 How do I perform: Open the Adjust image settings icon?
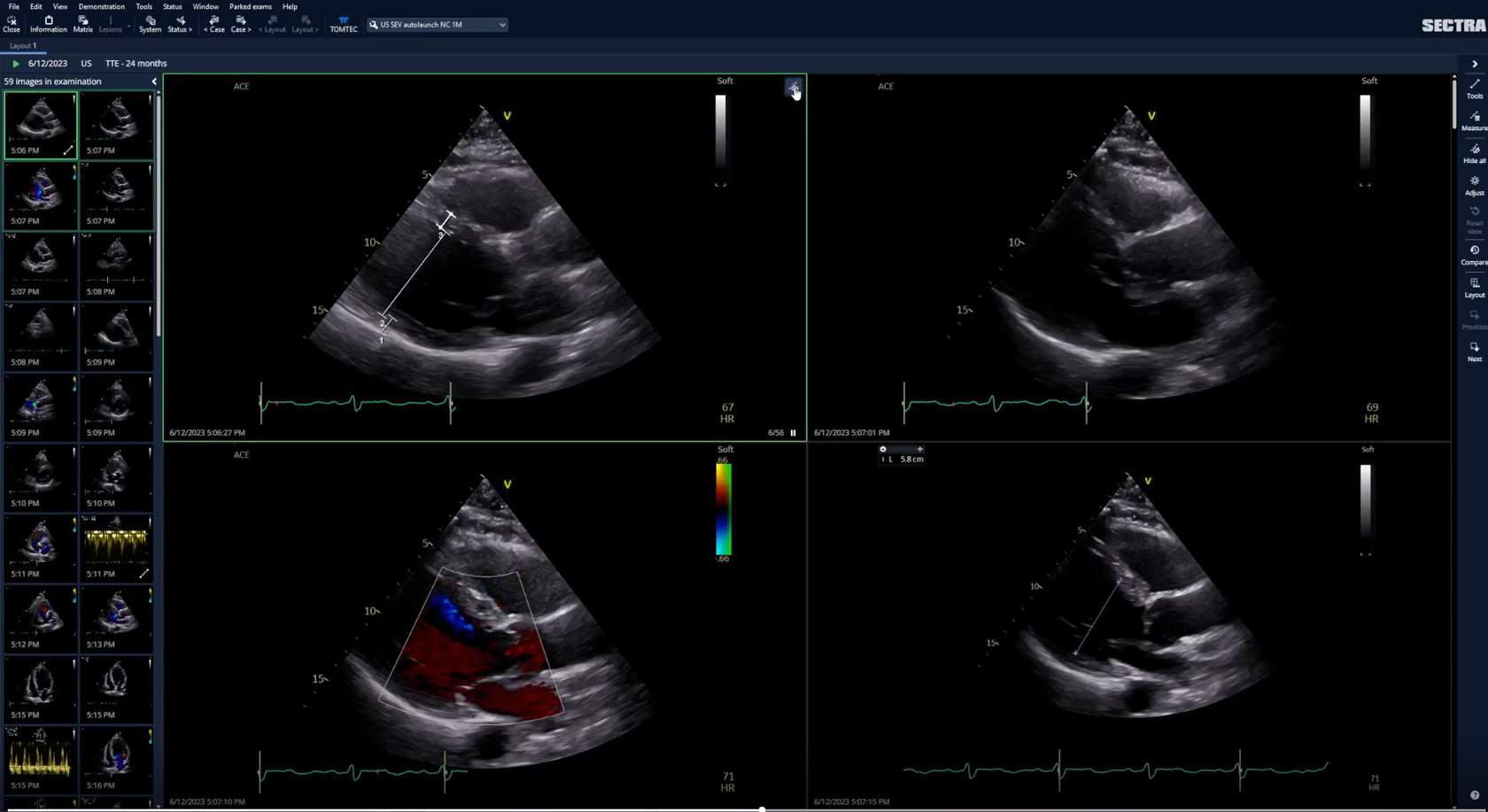(1474, 185)
